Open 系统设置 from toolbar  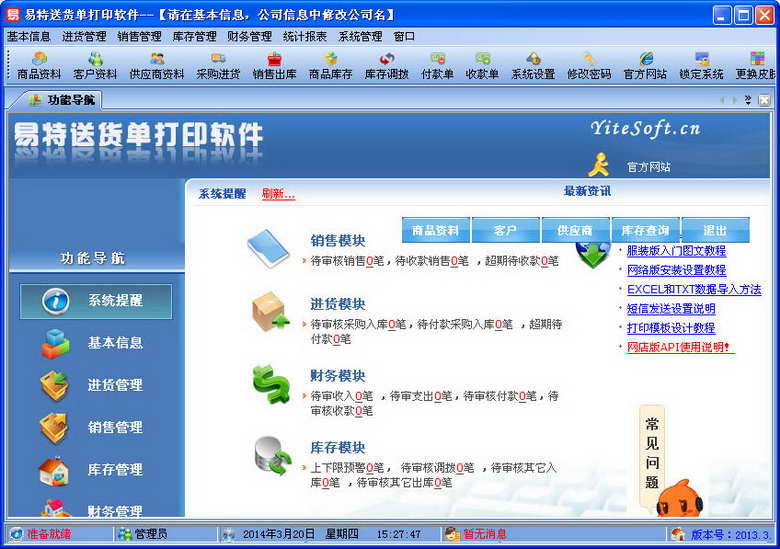(533, 66)
